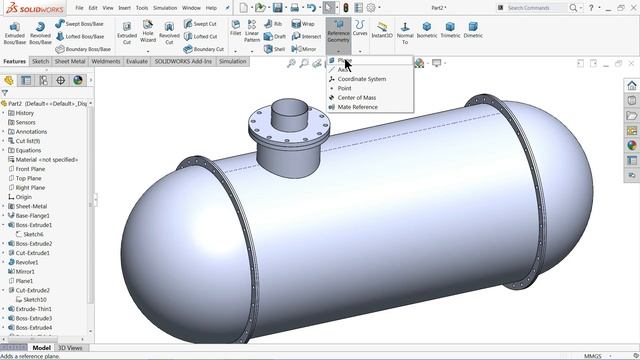Image resolution: width=640 pixels, height=360 pixels.
Task: Select the Extruded Cut tool
Action: click(127, 33)
